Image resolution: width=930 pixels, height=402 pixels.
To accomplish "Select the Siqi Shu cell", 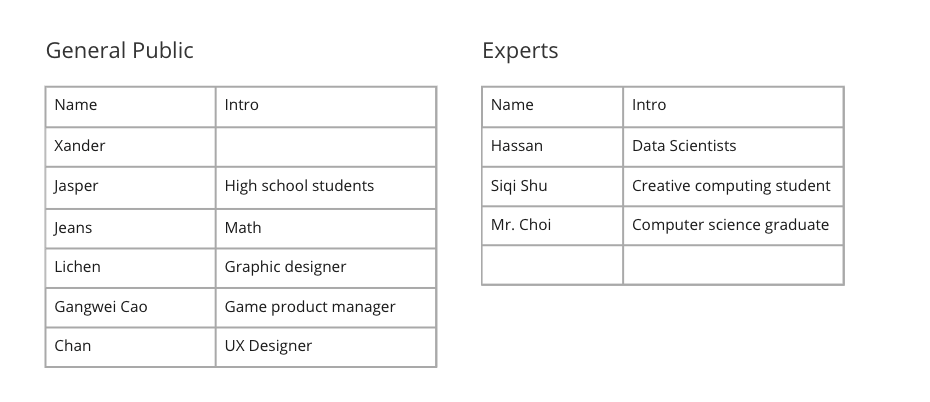I will pos(552,186).
